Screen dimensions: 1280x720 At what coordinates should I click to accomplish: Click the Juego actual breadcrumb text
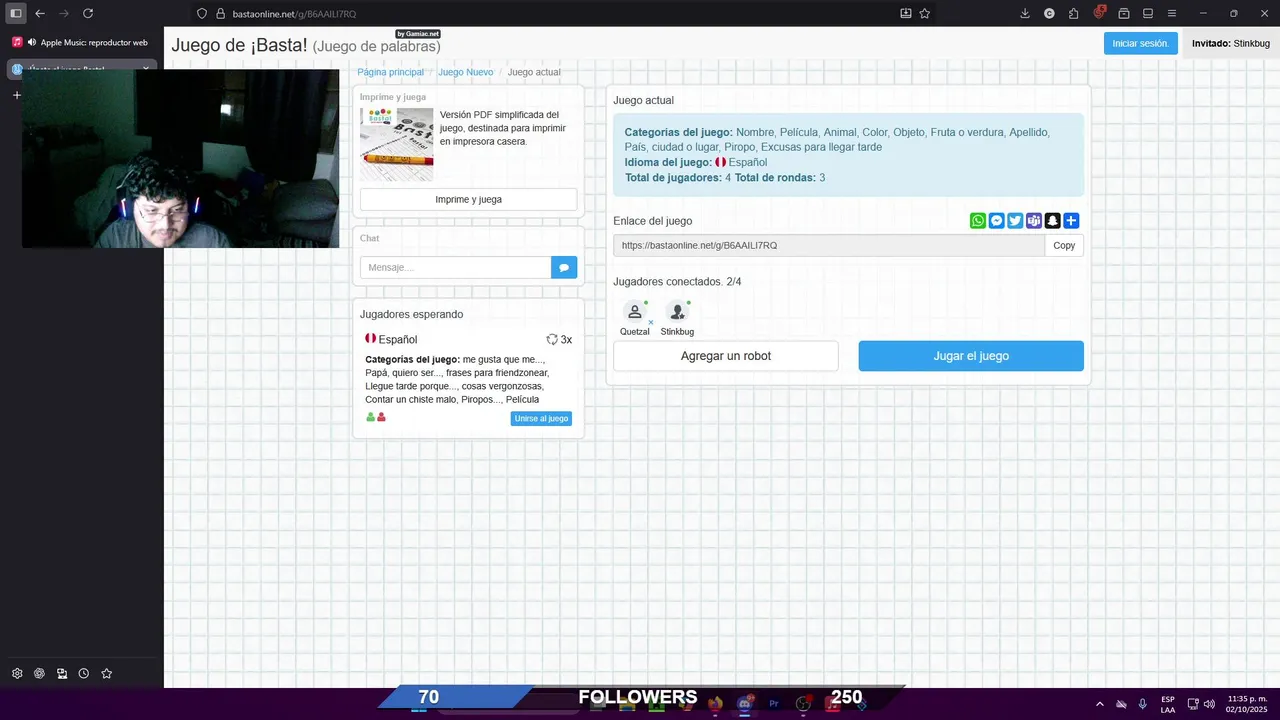pyautogui.click(x=534, y=72)
